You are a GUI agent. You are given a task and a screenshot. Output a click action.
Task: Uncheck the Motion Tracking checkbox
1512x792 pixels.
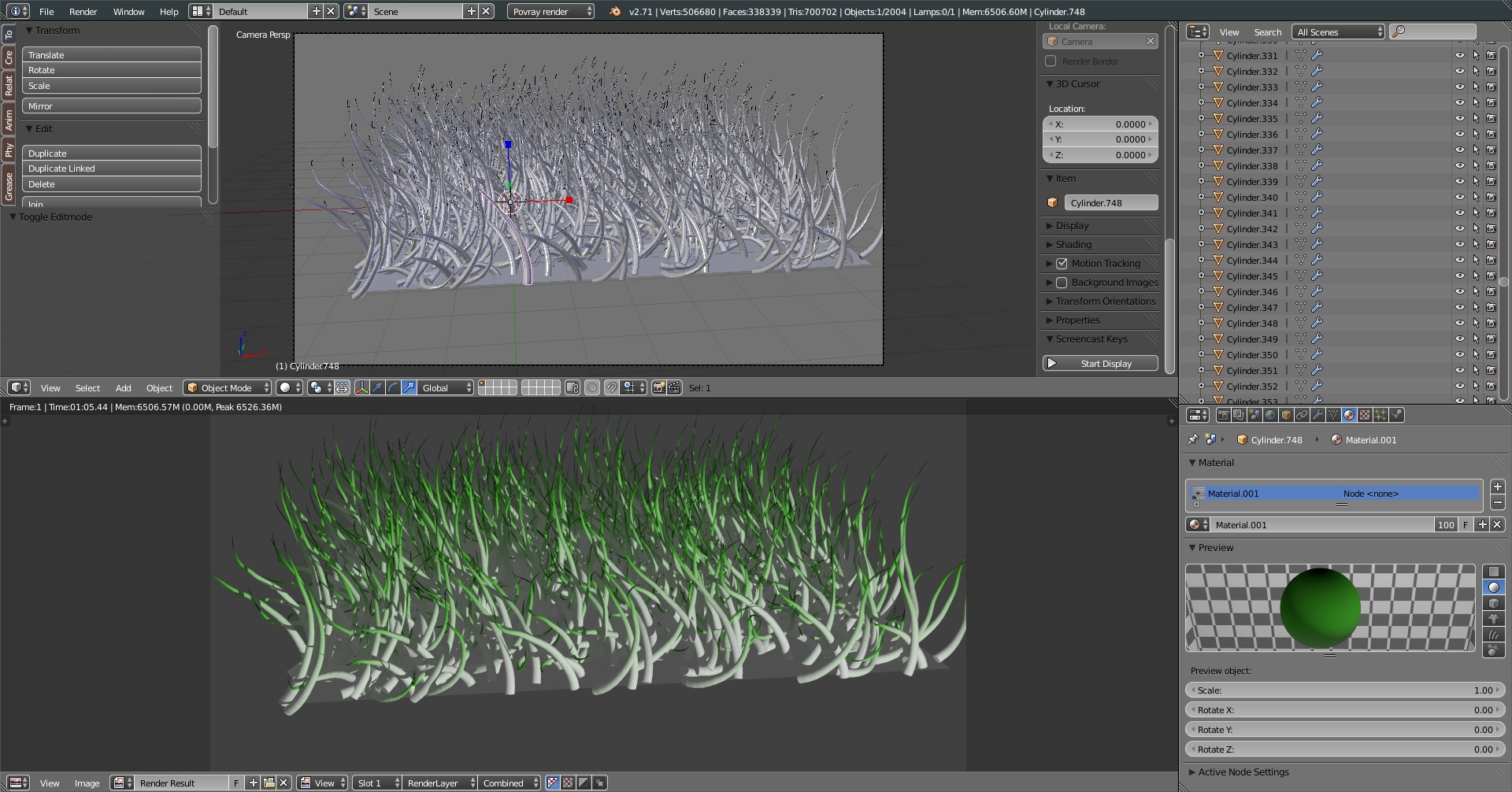pyautogui.click(x=1062, y=264)
